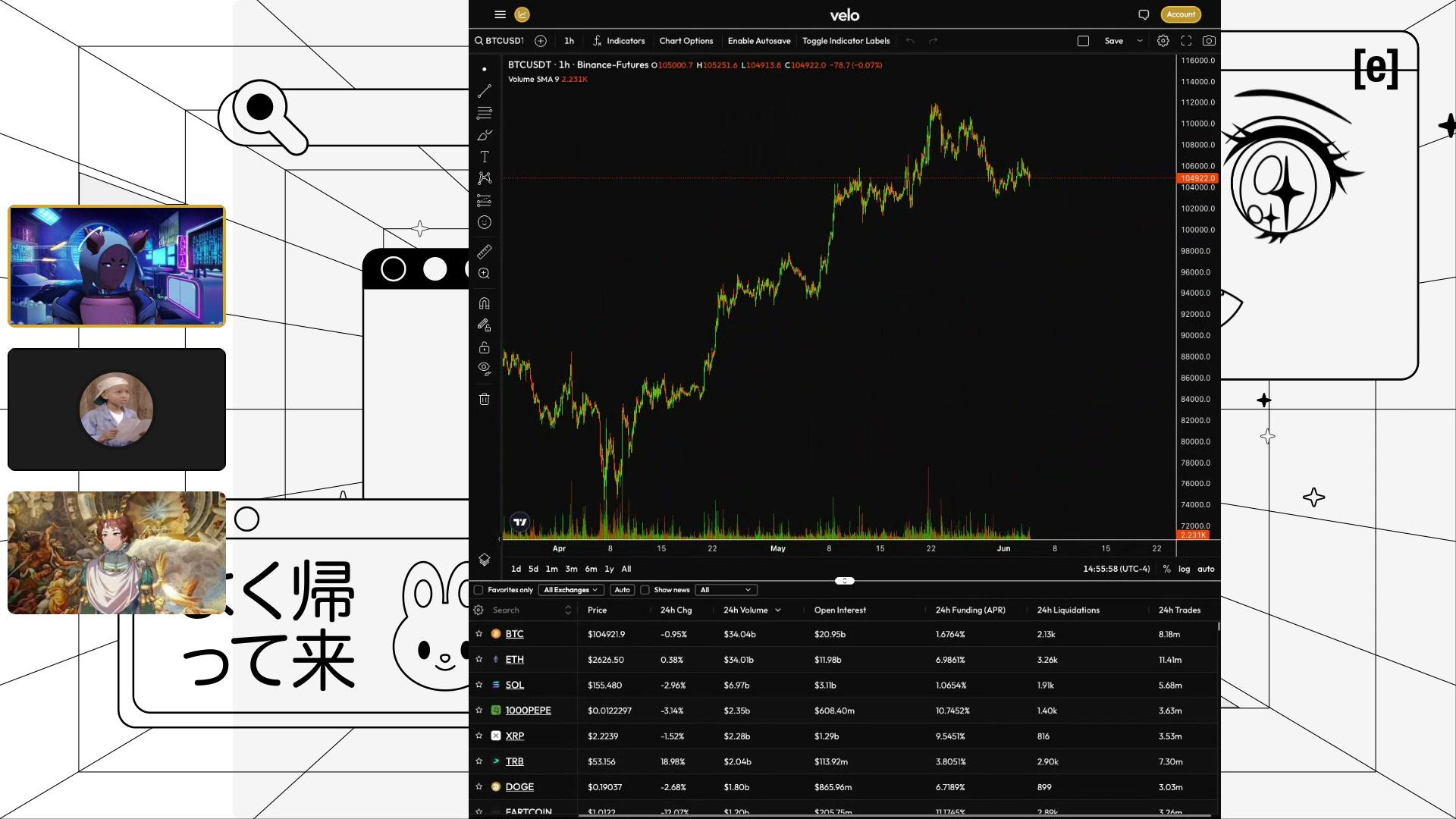Open timezone menu showing UTC-4
Image resolution: width=1456 pixels, height=819 pixels.
pos(1116,569)
